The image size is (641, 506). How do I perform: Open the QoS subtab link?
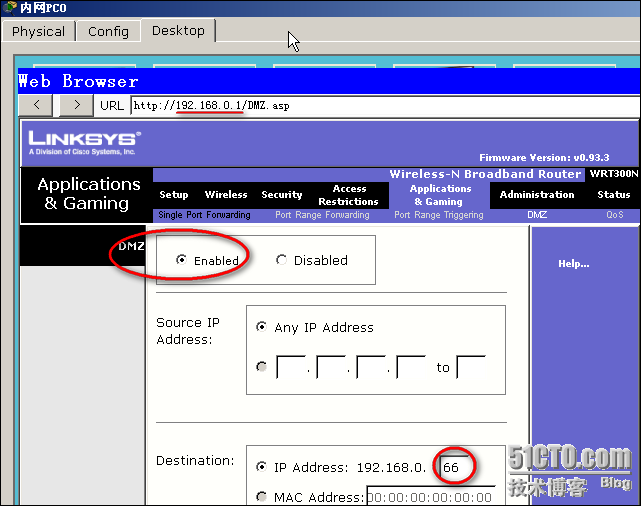click(x=615, y=215)
